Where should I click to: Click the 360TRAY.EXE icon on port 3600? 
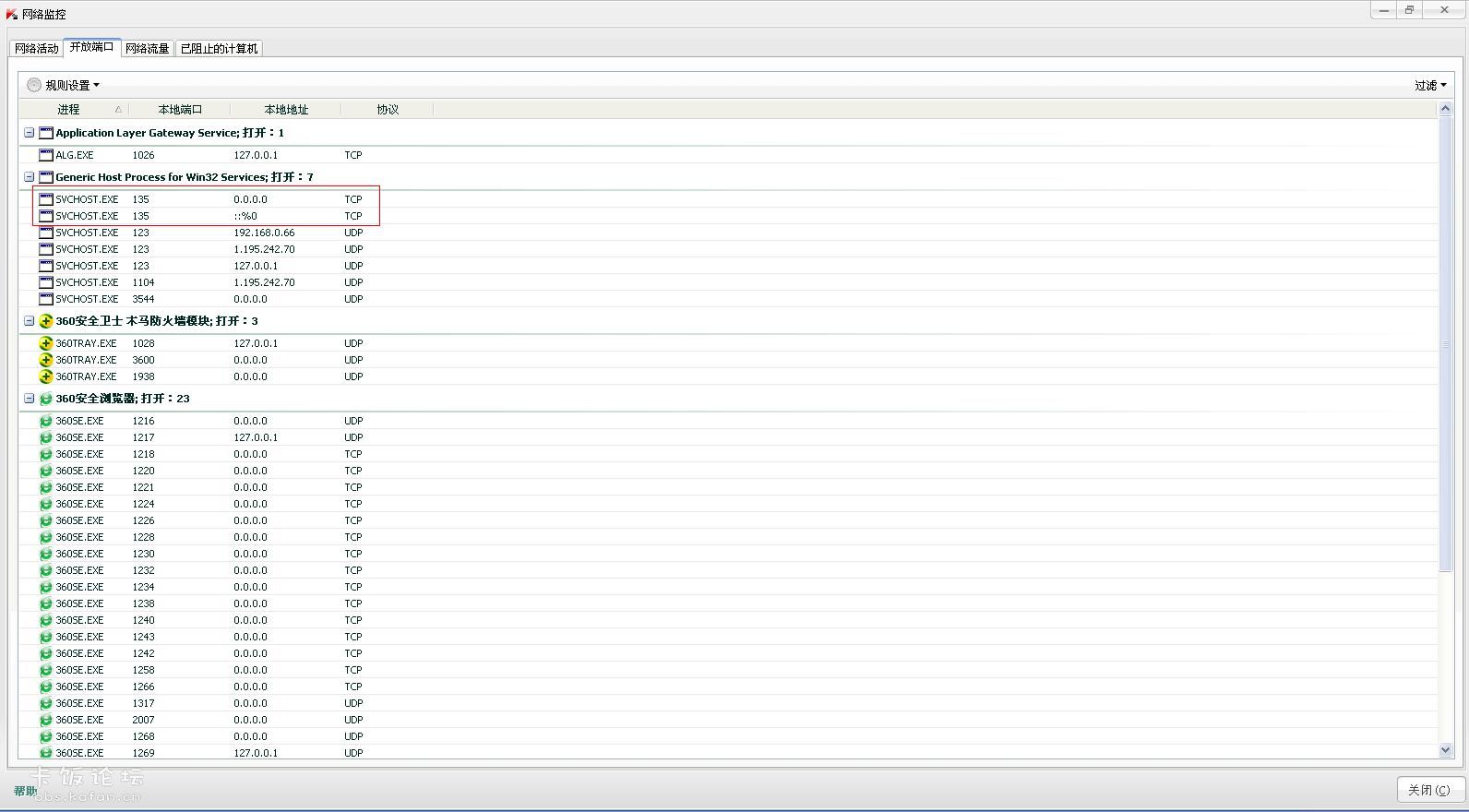(46, 360)
